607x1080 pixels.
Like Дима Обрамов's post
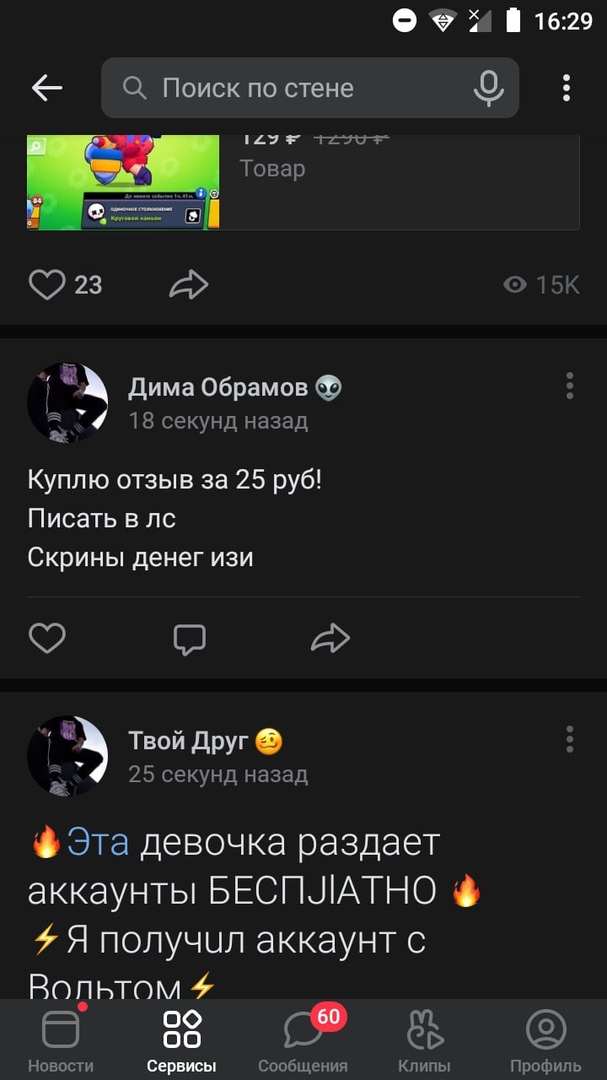tap(47, 638)
